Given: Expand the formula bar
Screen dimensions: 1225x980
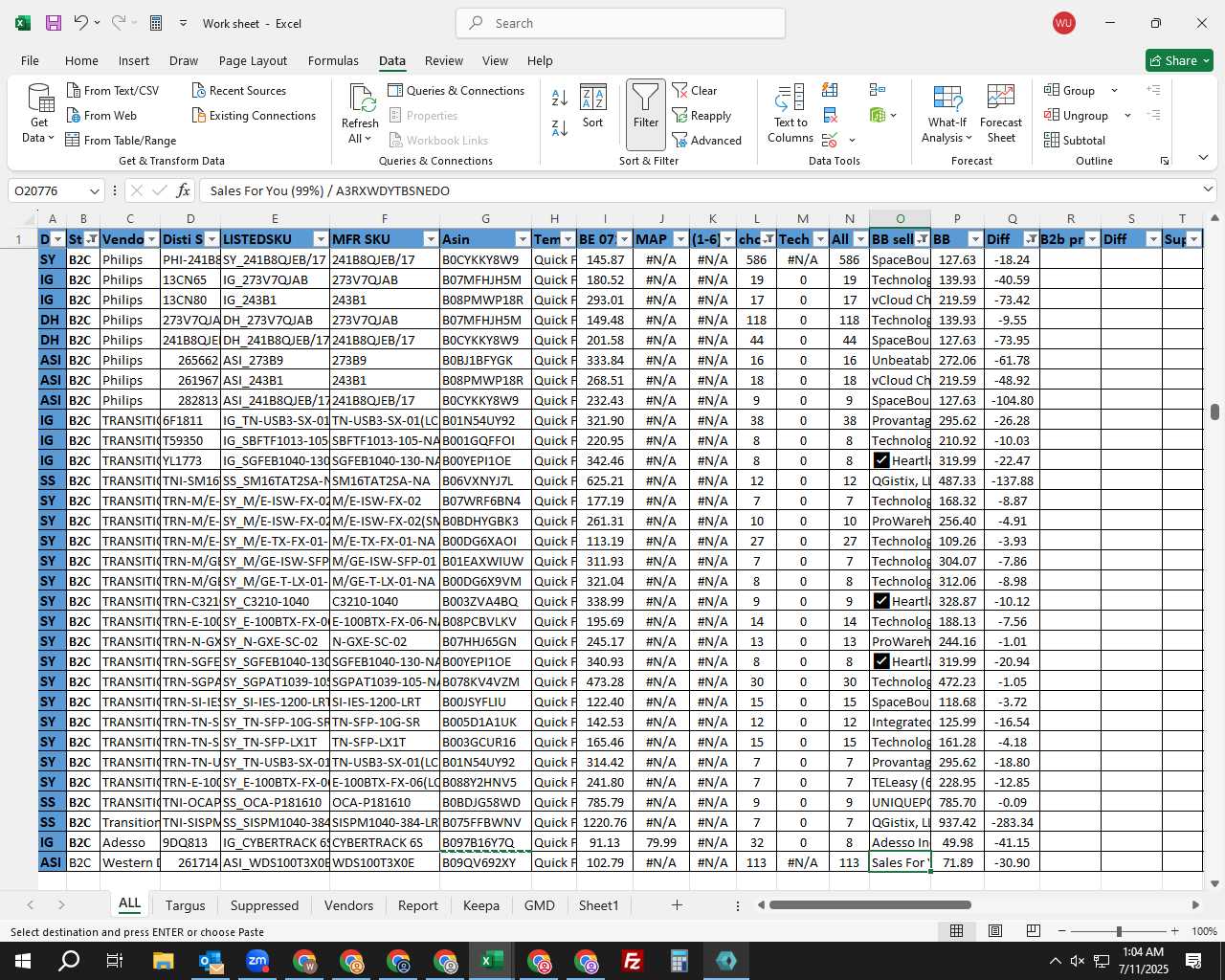Looking at the screenshot, I should click(x=1208, y=189).
